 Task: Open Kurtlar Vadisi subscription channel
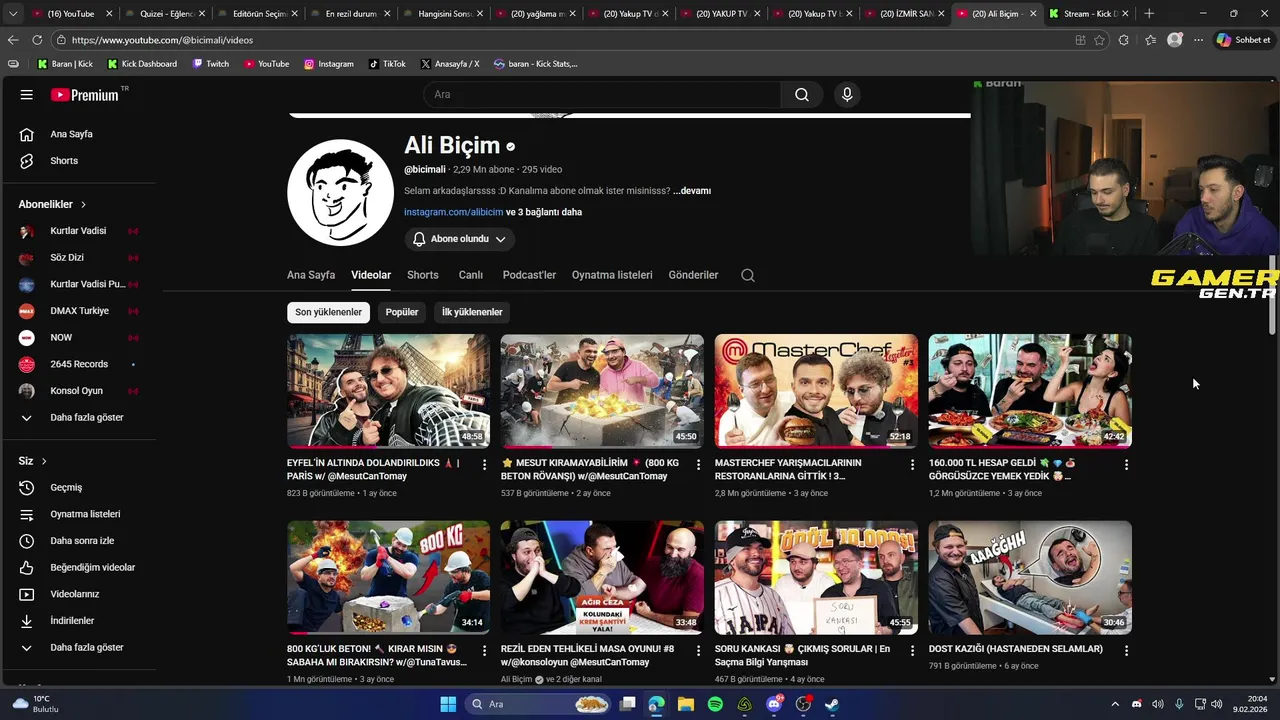[78, 231]
